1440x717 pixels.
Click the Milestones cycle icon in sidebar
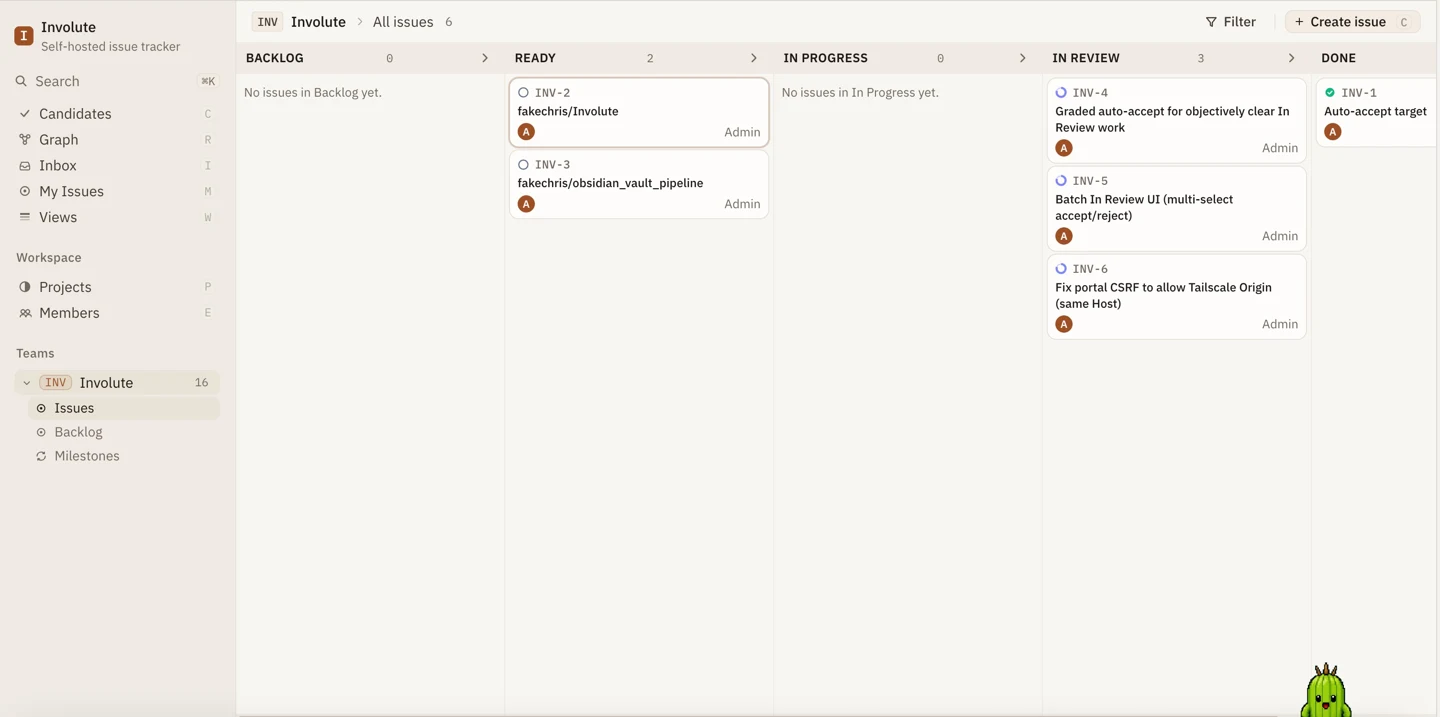click(x=41, y=456)
